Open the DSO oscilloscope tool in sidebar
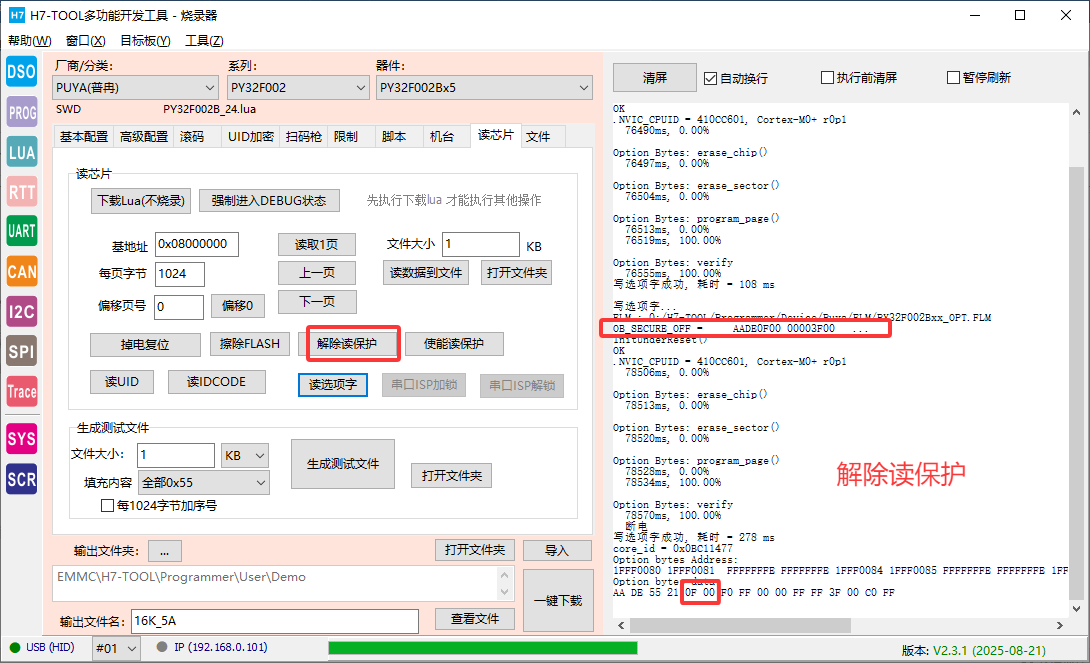Image resolution: width=1090 pixels, height=663 pixels. pos(22,71)
